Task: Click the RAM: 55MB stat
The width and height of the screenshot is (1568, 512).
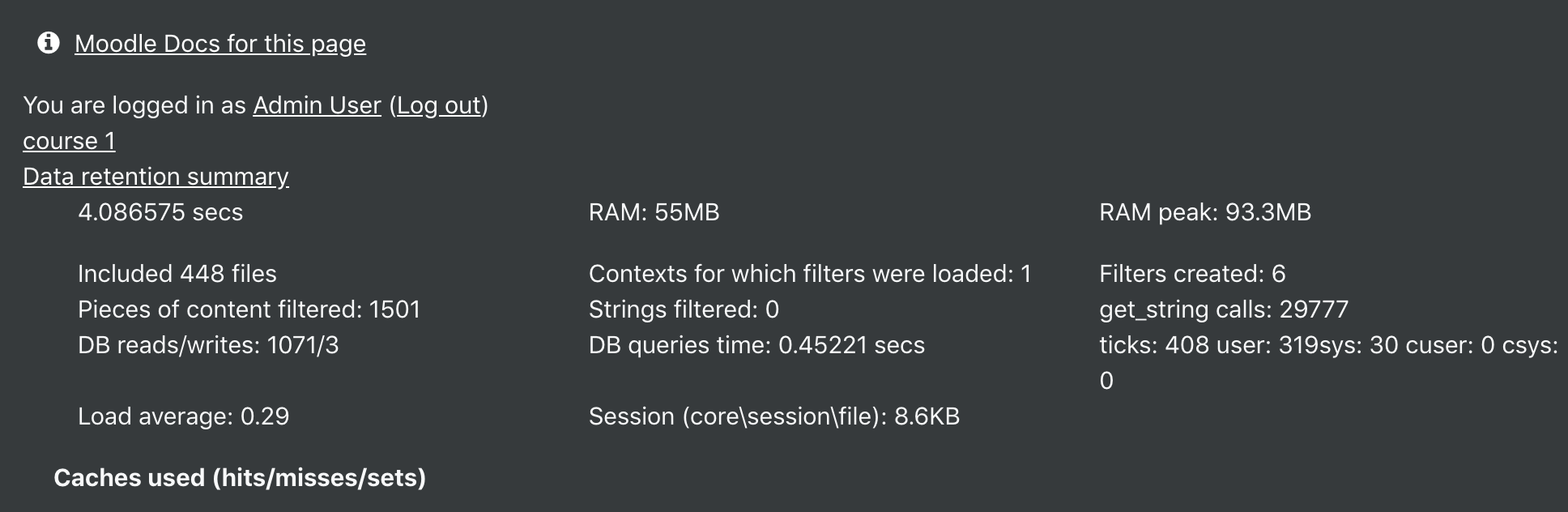Action: coord(654,212)
